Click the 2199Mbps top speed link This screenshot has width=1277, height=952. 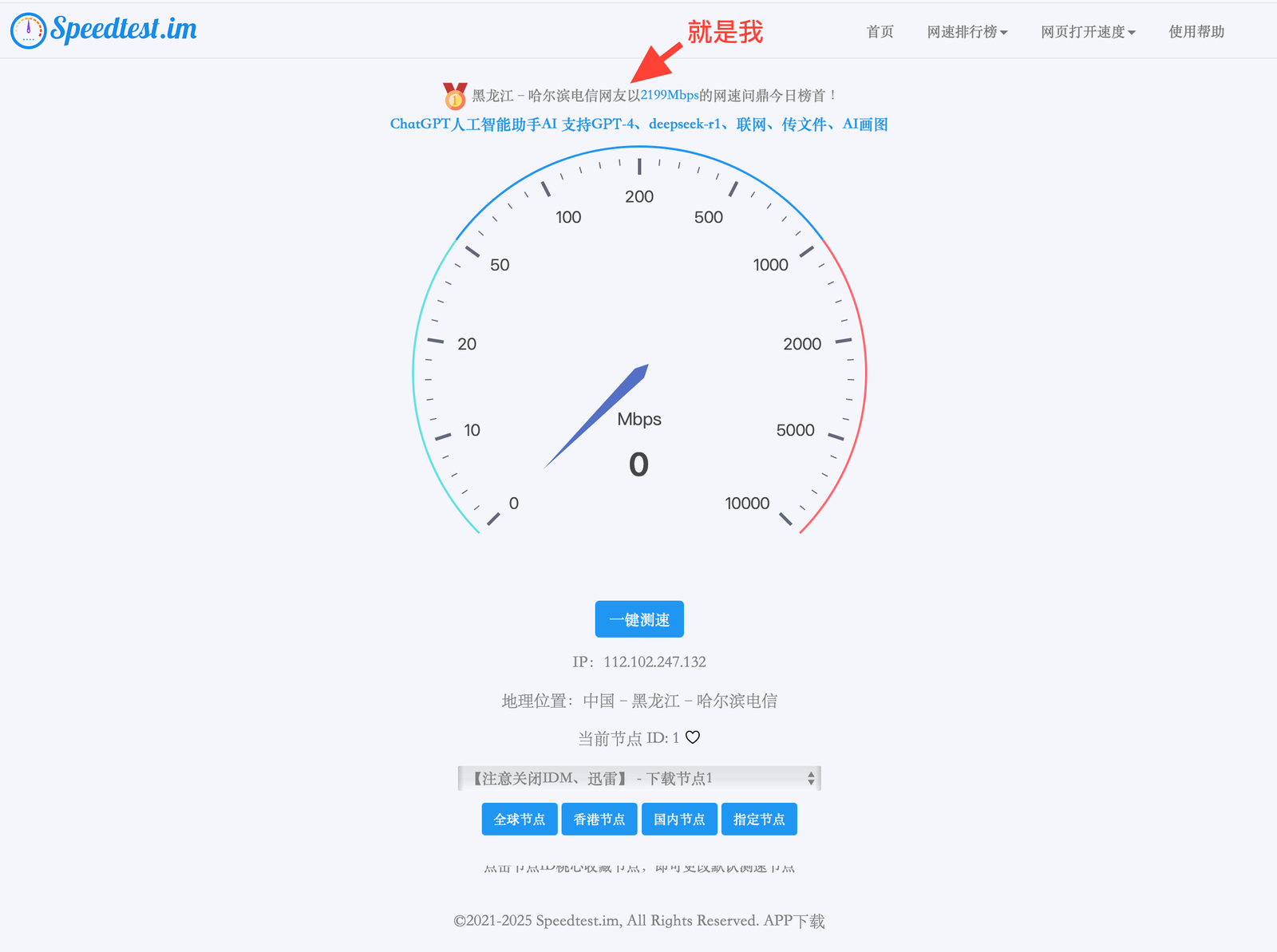pyautogui.click(x=669, y=95)
